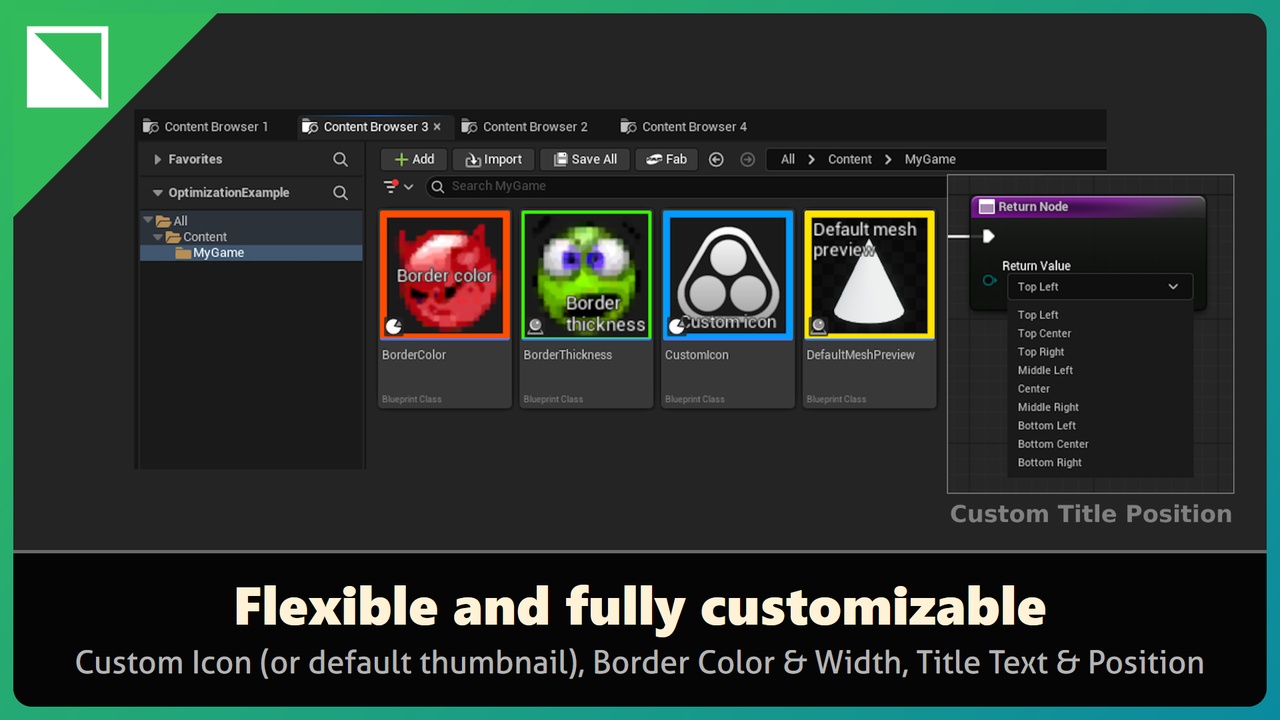The image size is (1280, 720).
Task: Click the search icon beside Favorites
Action: (341, 159)
